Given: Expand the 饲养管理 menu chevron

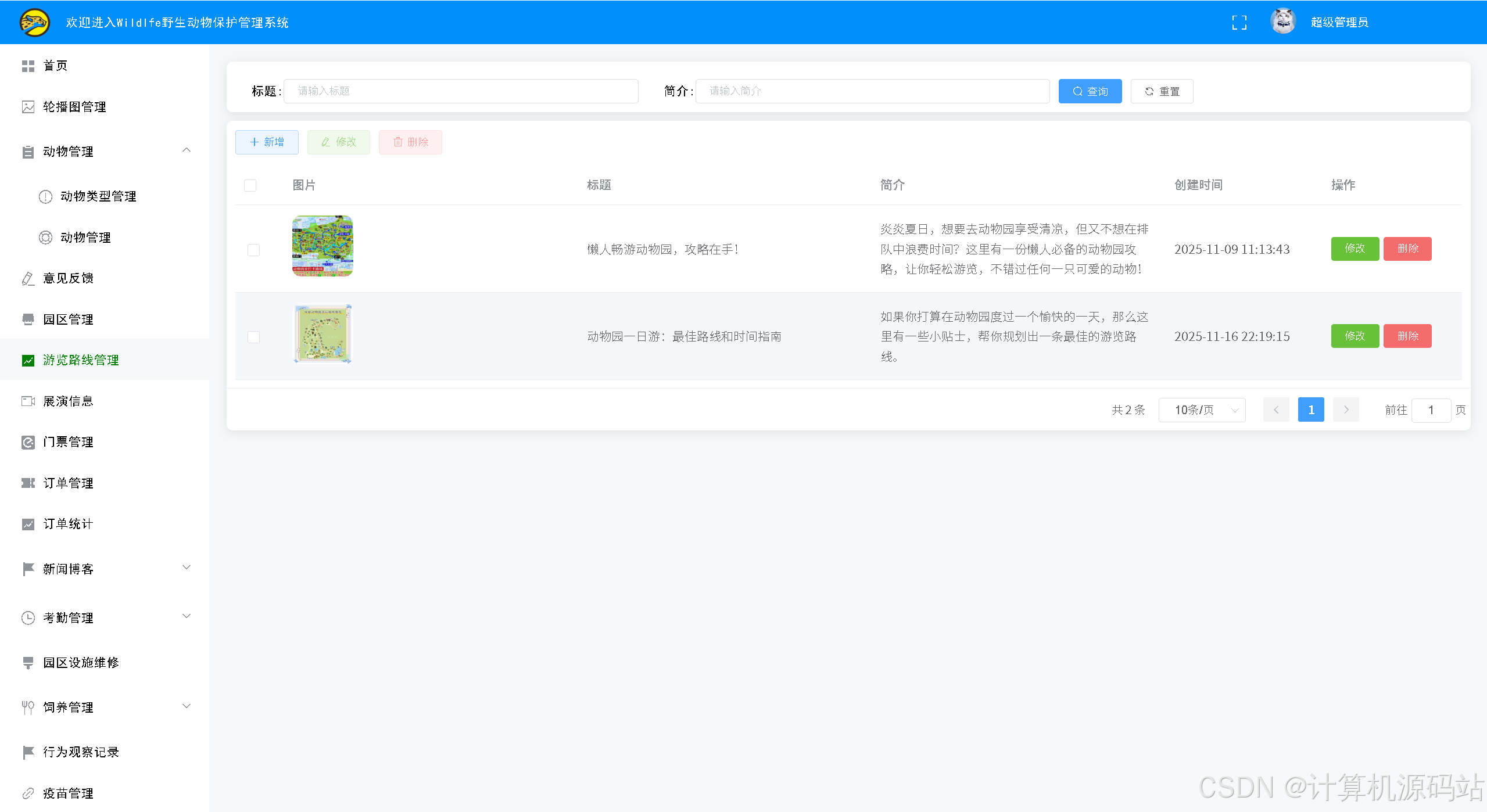Looking at the screenshot, I should (187, 706).
